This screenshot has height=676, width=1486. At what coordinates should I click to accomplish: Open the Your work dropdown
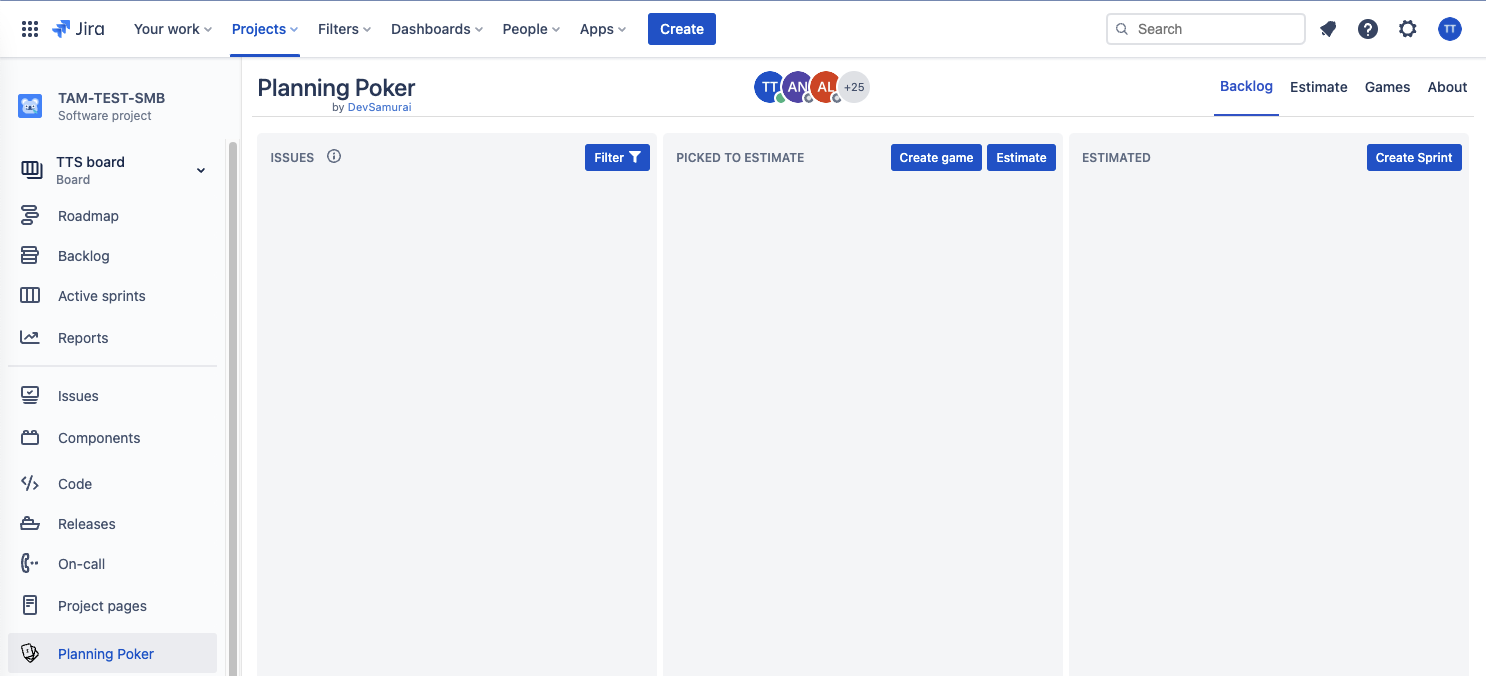[173, 29]
